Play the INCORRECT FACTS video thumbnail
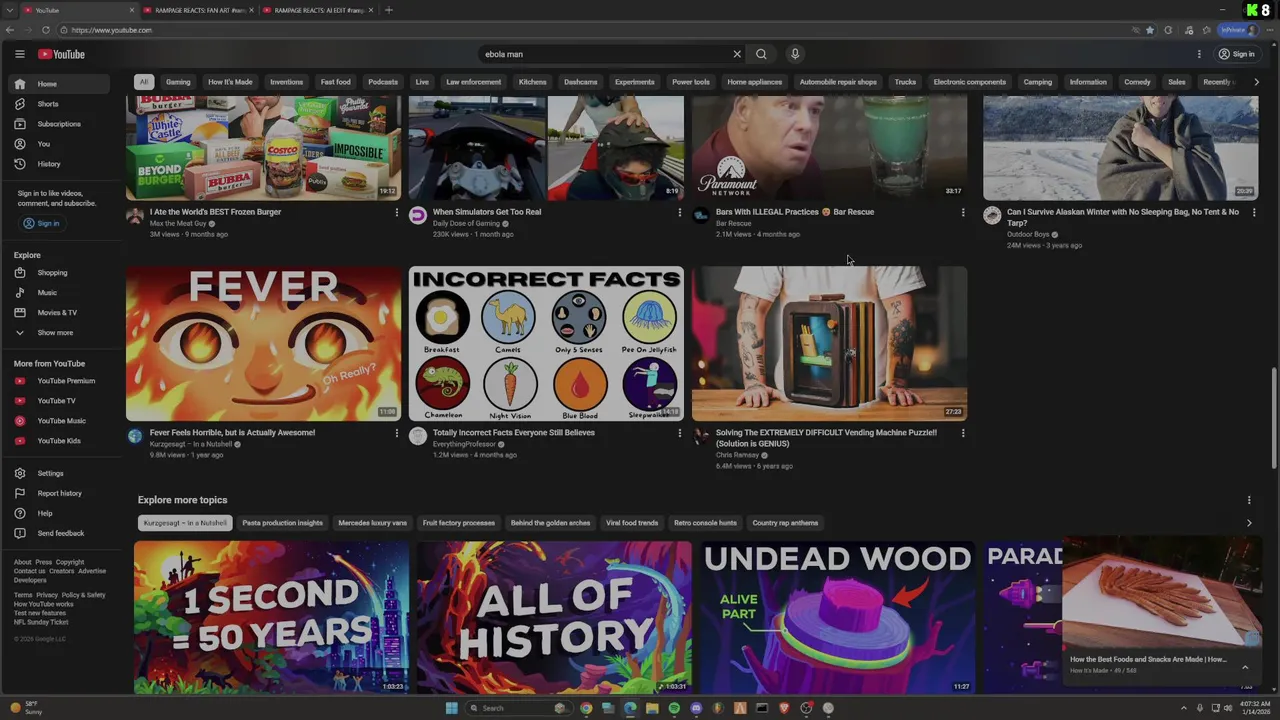Image resolution: width=1280 pixels, height=720 pixels. pos(546,343)
